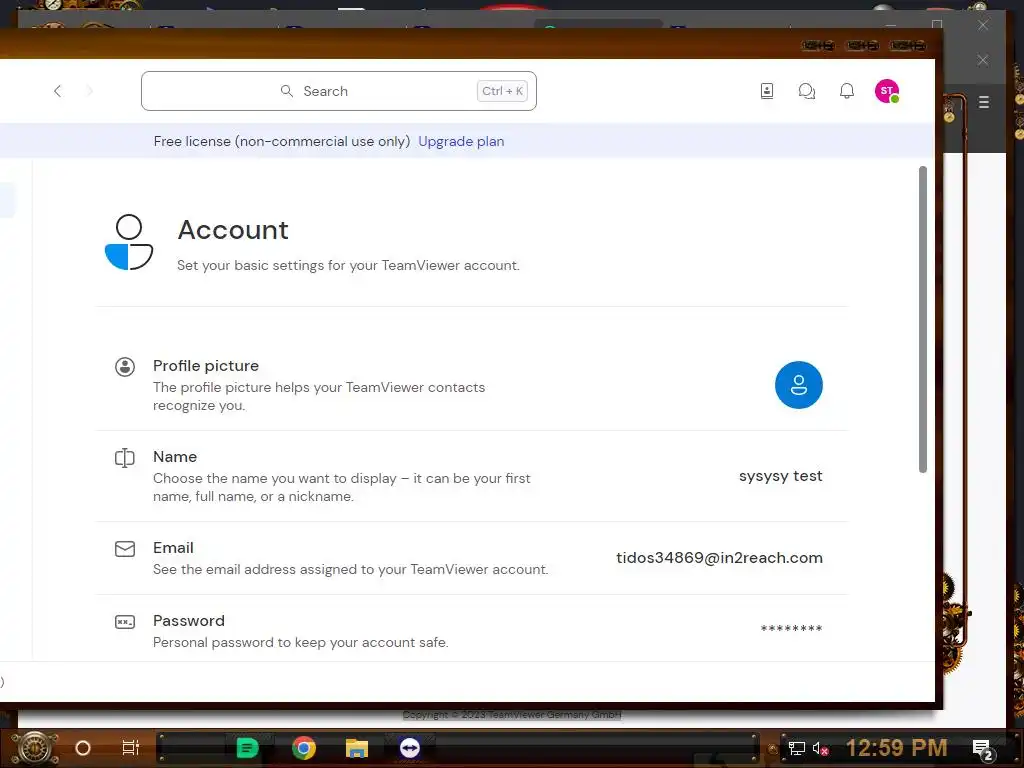The width and height of the screenshot is (1024, 768).
Task: Click the masked password asterisks
Action: (791, 629)
